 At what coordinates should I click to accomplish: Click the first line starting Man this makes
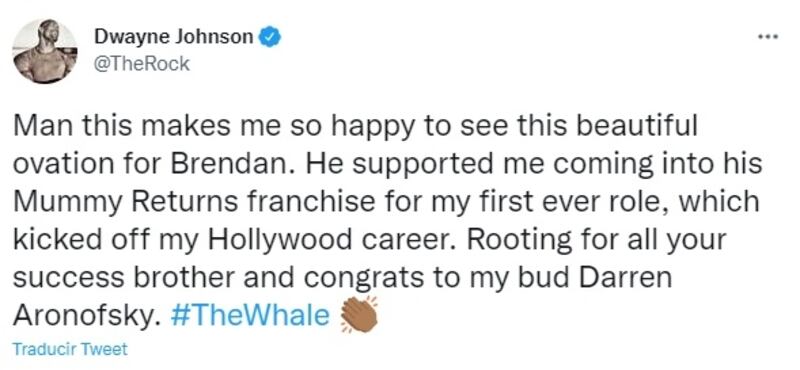(355, 127)
